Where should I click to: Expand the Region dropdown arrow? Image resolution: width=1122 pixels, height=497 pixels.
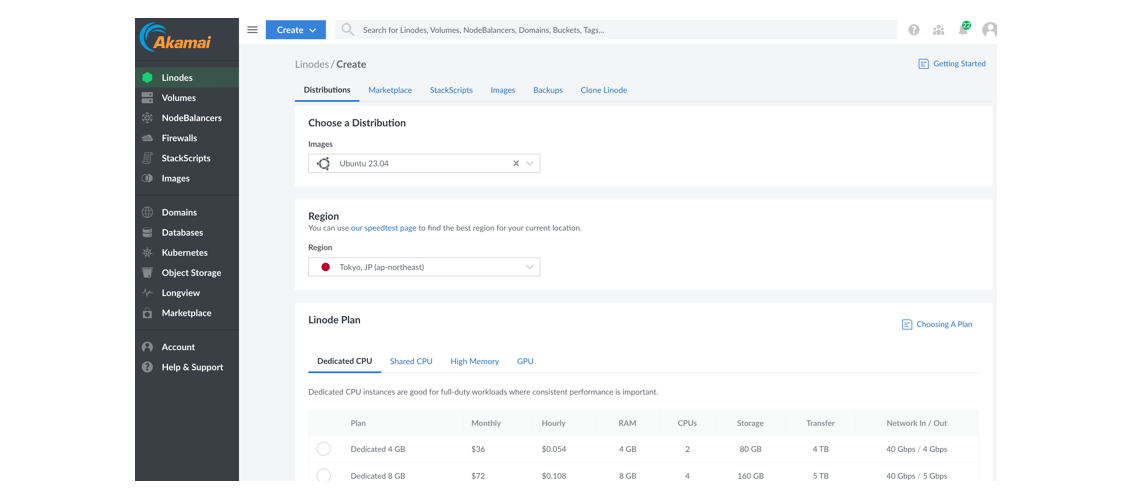(x=530, y=267)
